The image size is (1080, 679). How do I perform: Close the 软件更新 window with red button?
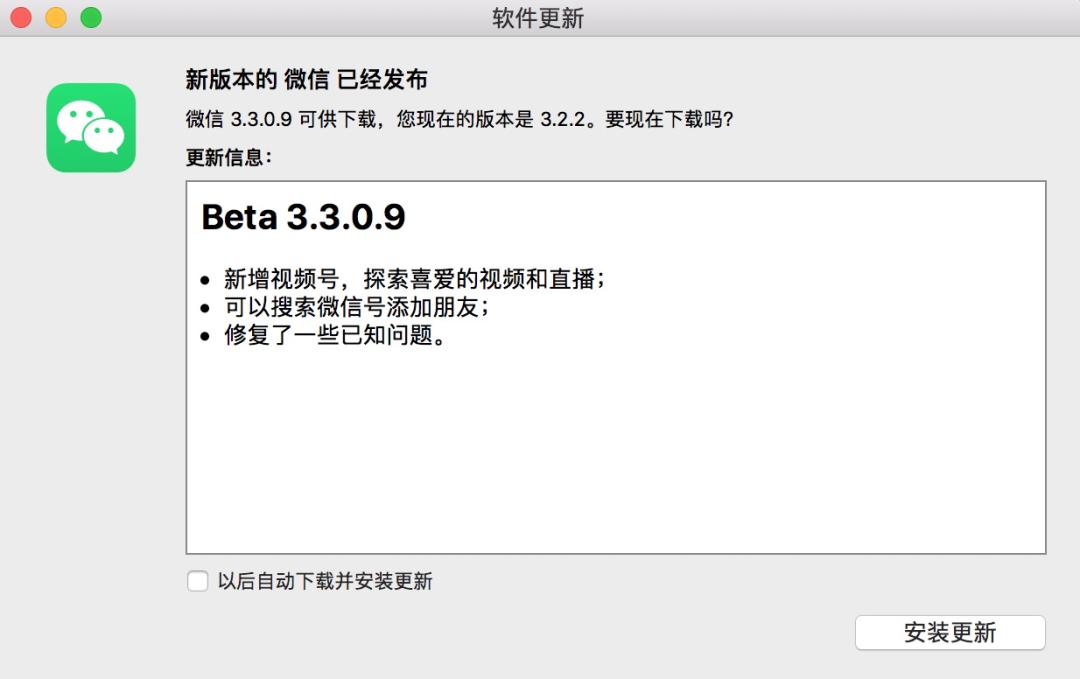[21, 17]
